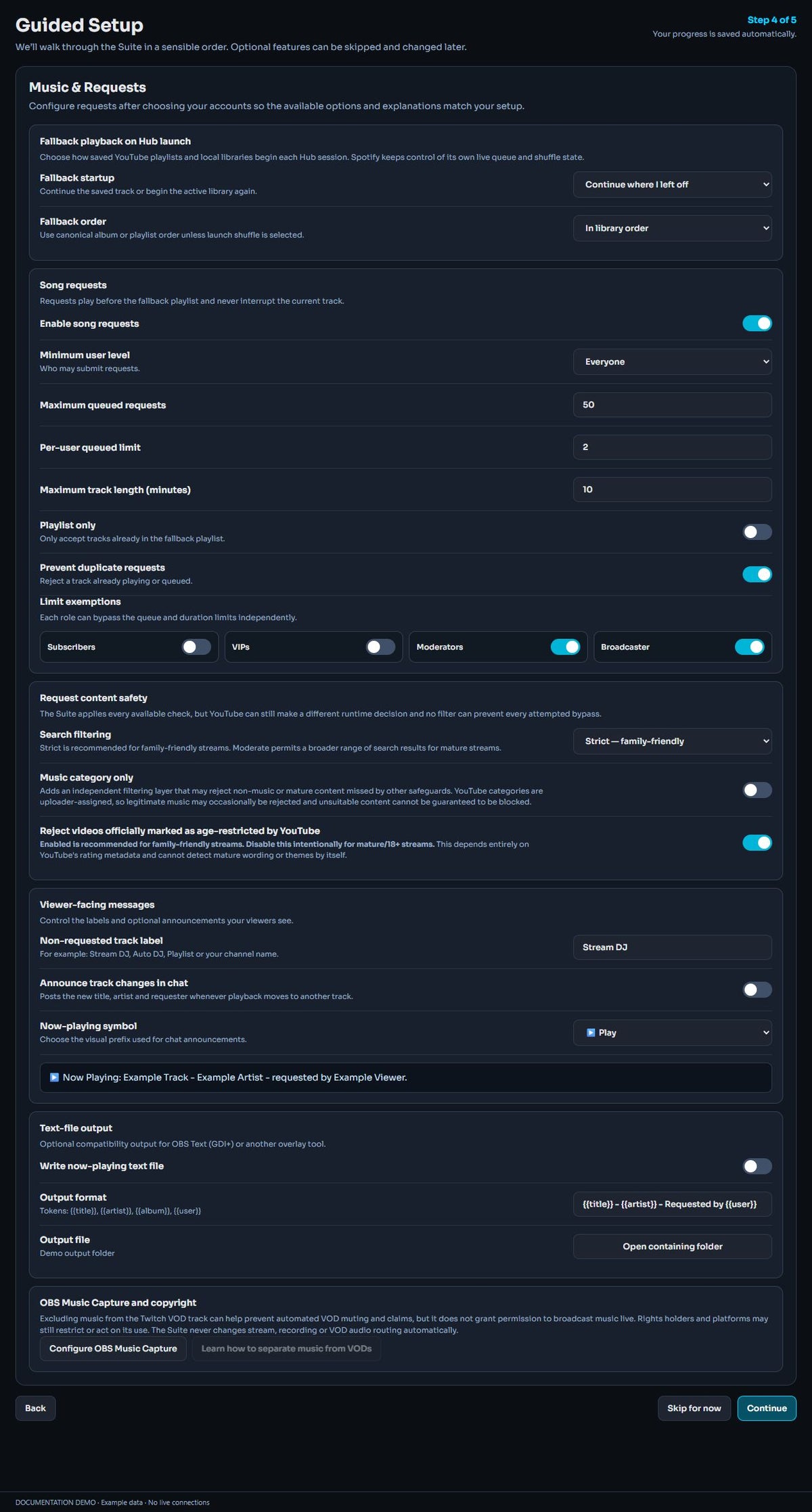The image size is (812, 1512).
Task: Click Skip for now button
Action: (x=694, y=1408)
